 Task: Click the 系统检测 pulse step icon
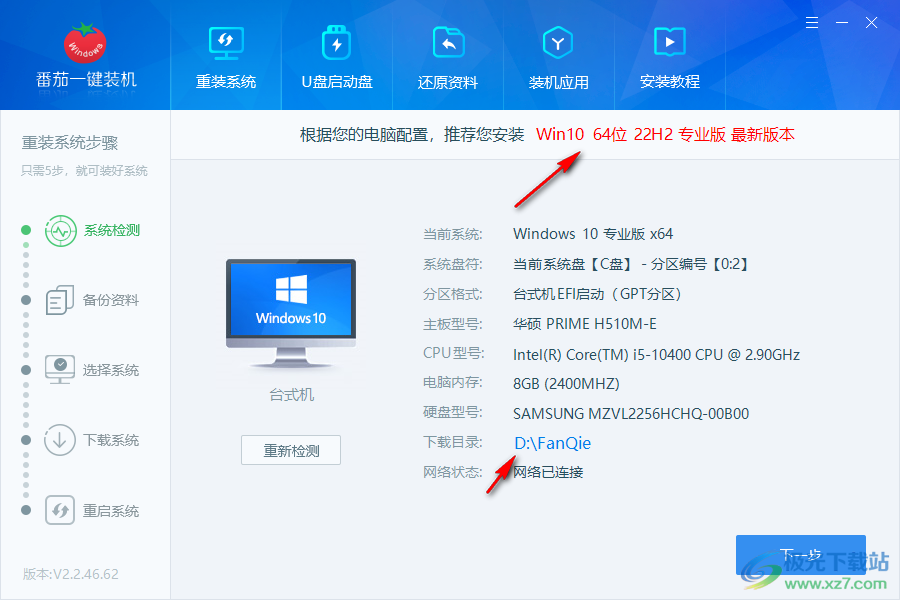(x=60, y=231)
